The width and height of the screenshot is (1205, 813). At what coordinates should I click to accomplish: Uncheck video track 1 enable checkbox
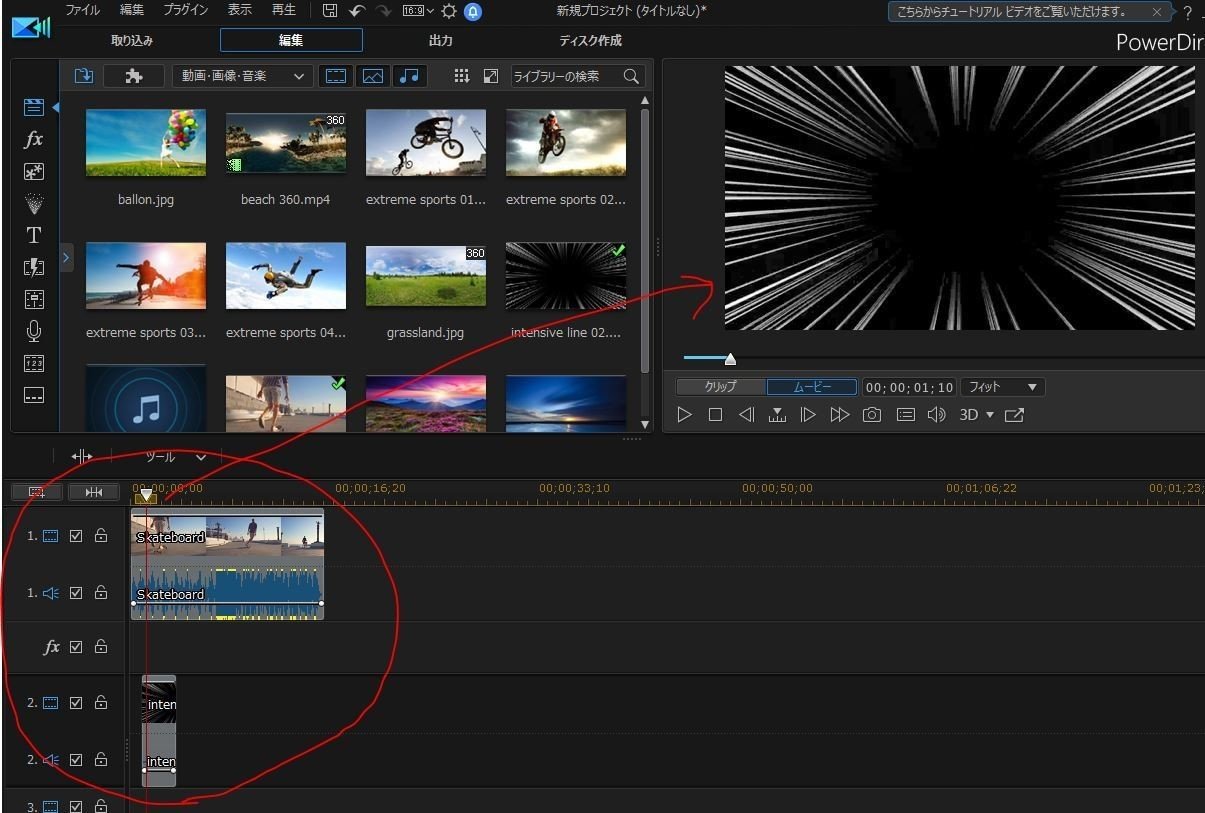[76, 536]
